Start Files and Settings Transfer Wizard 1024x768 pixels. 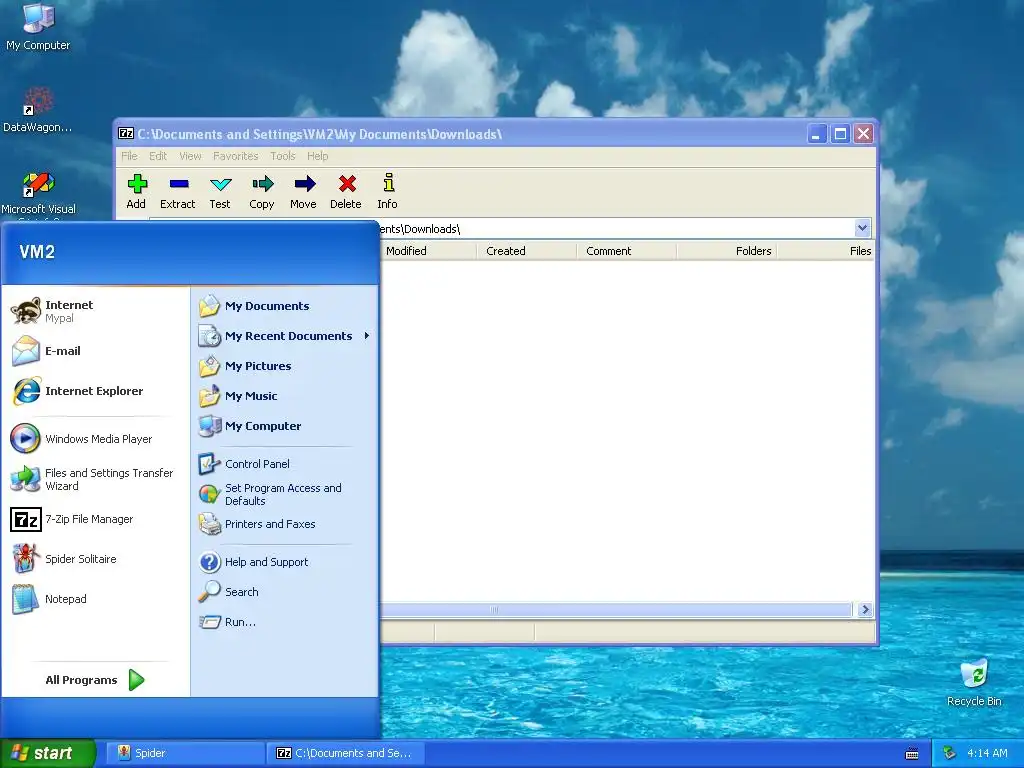coord(92,479)
